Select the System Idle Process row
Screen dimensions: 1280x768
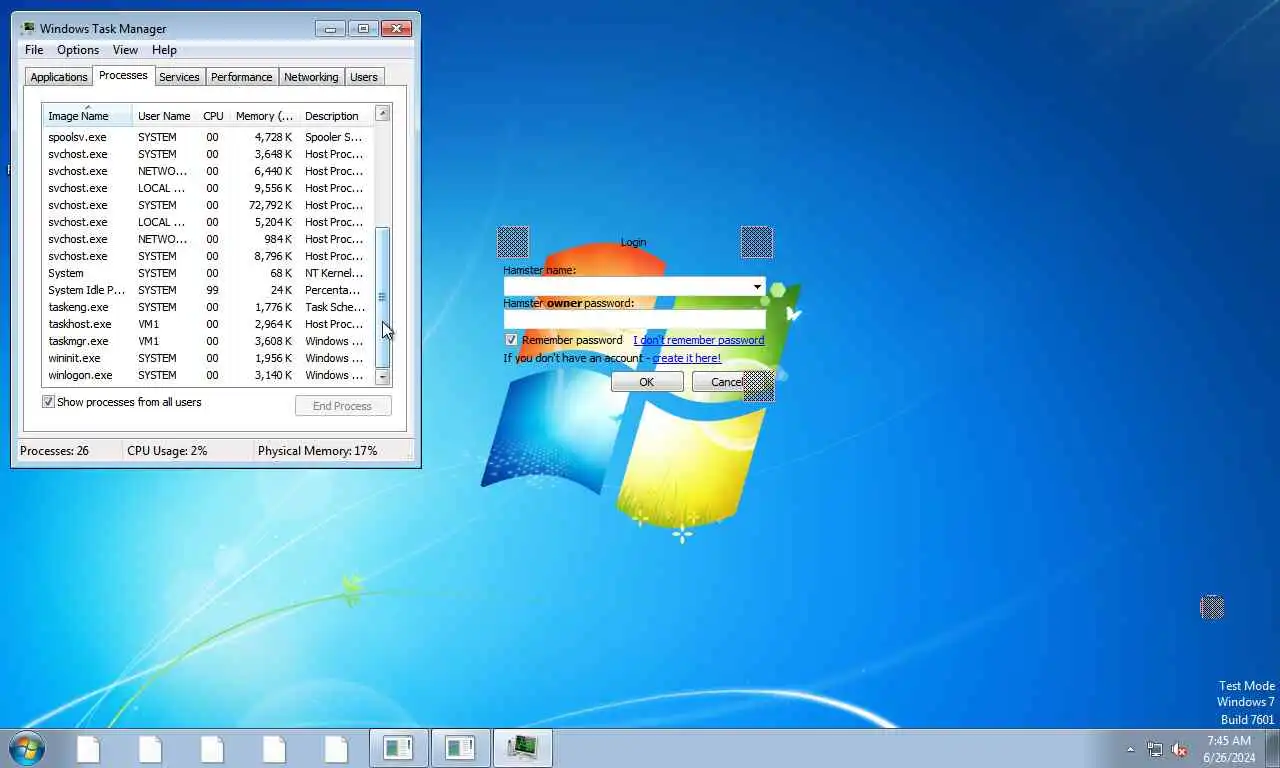208,290
